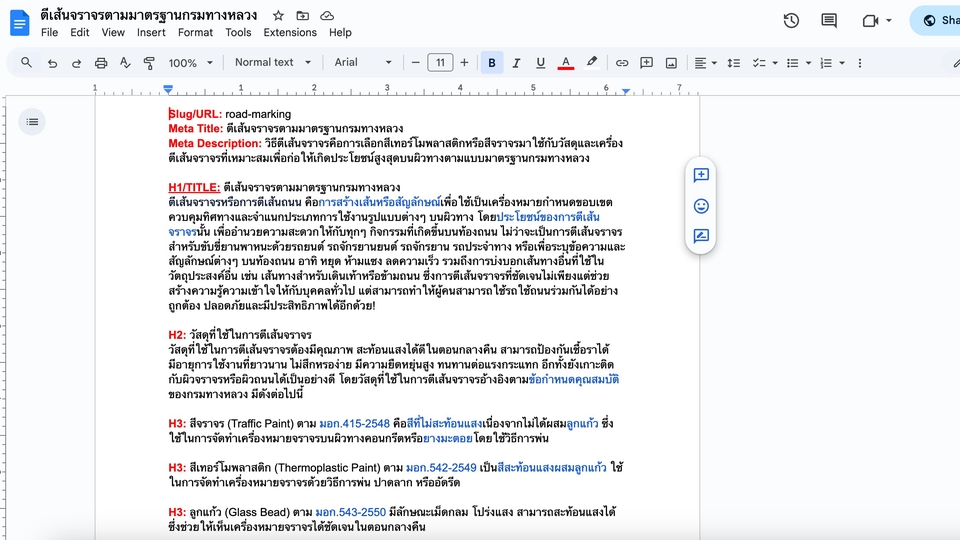Open the สีที่ไม่สะท้อนแสง link
This screenshot has height=540, width=960.
(444, 424)
